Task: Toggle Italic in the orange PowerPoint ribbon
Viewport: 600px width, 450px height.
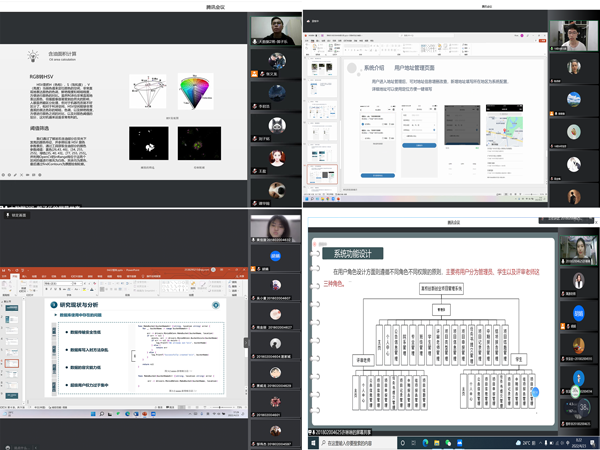Action: pos(51,289)
